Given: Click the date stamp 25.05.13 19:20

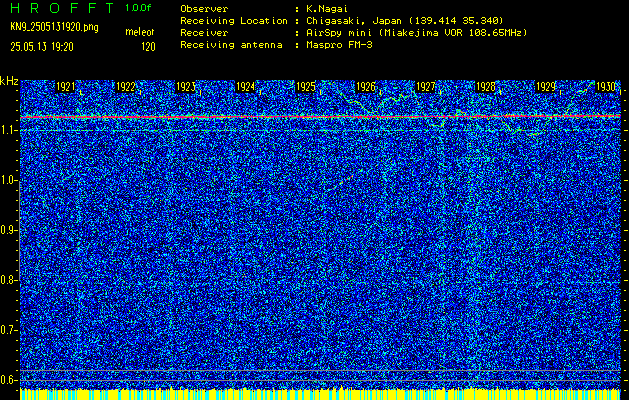Looking at the screenshot, I should (x=42, y=47).
